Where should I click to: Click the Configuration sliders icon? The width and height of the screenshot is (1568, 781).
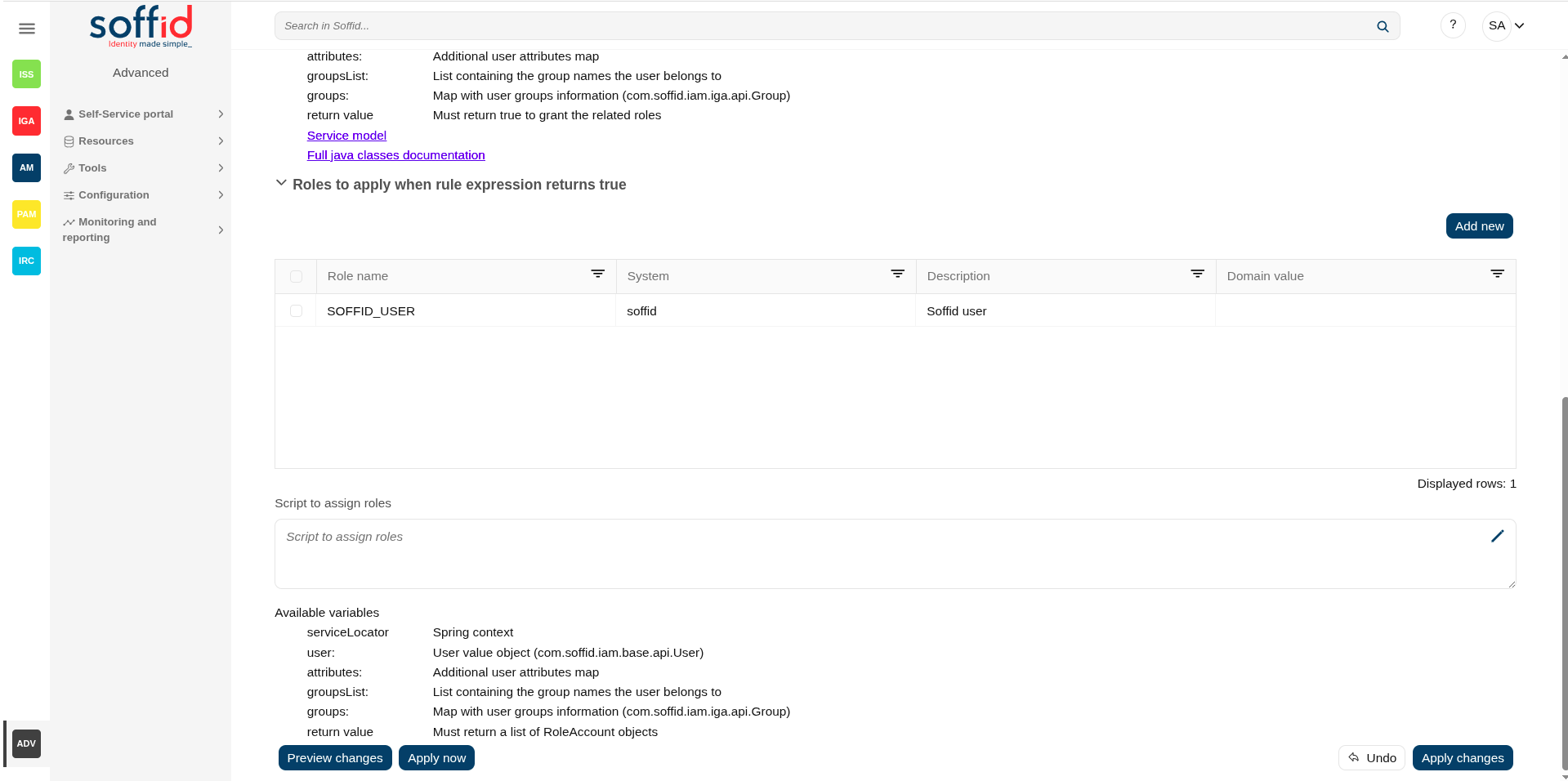point(69,195)
